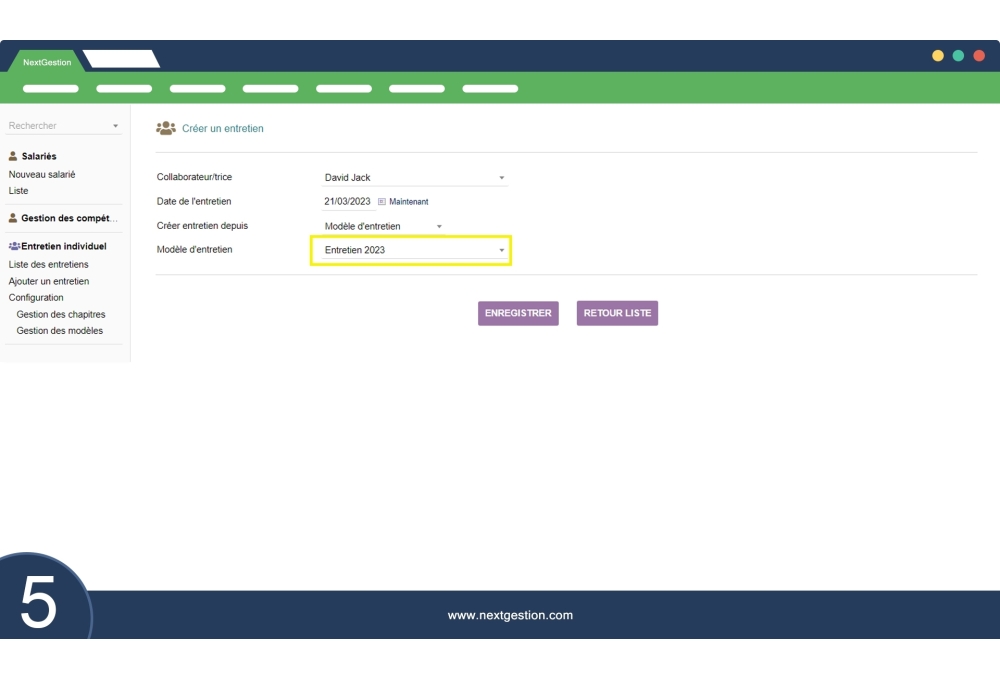Click the Maintenant link next to date

click(x=408, y=202)
